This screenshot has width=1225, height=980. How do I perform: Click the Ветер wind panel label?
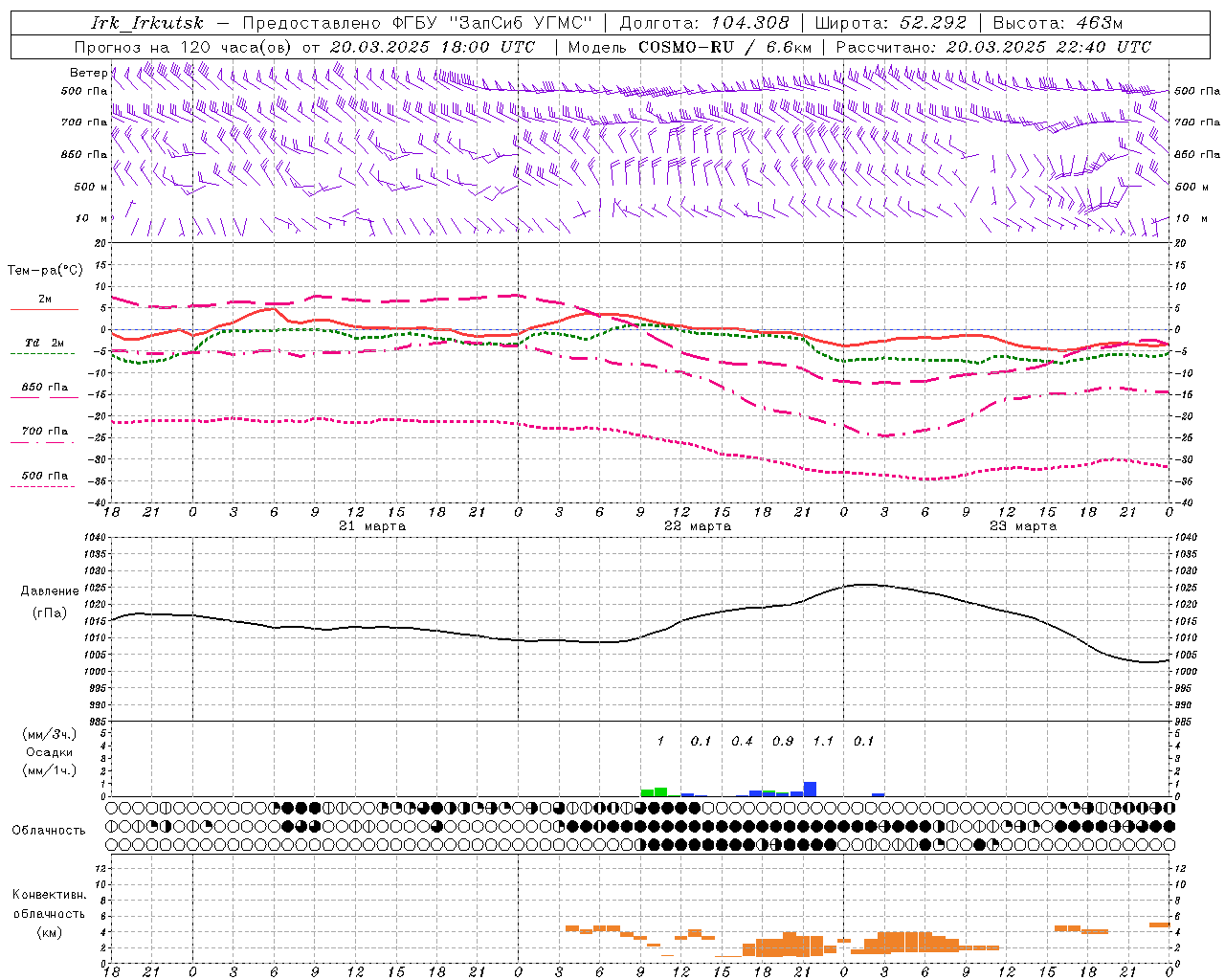tap(89, 73)
